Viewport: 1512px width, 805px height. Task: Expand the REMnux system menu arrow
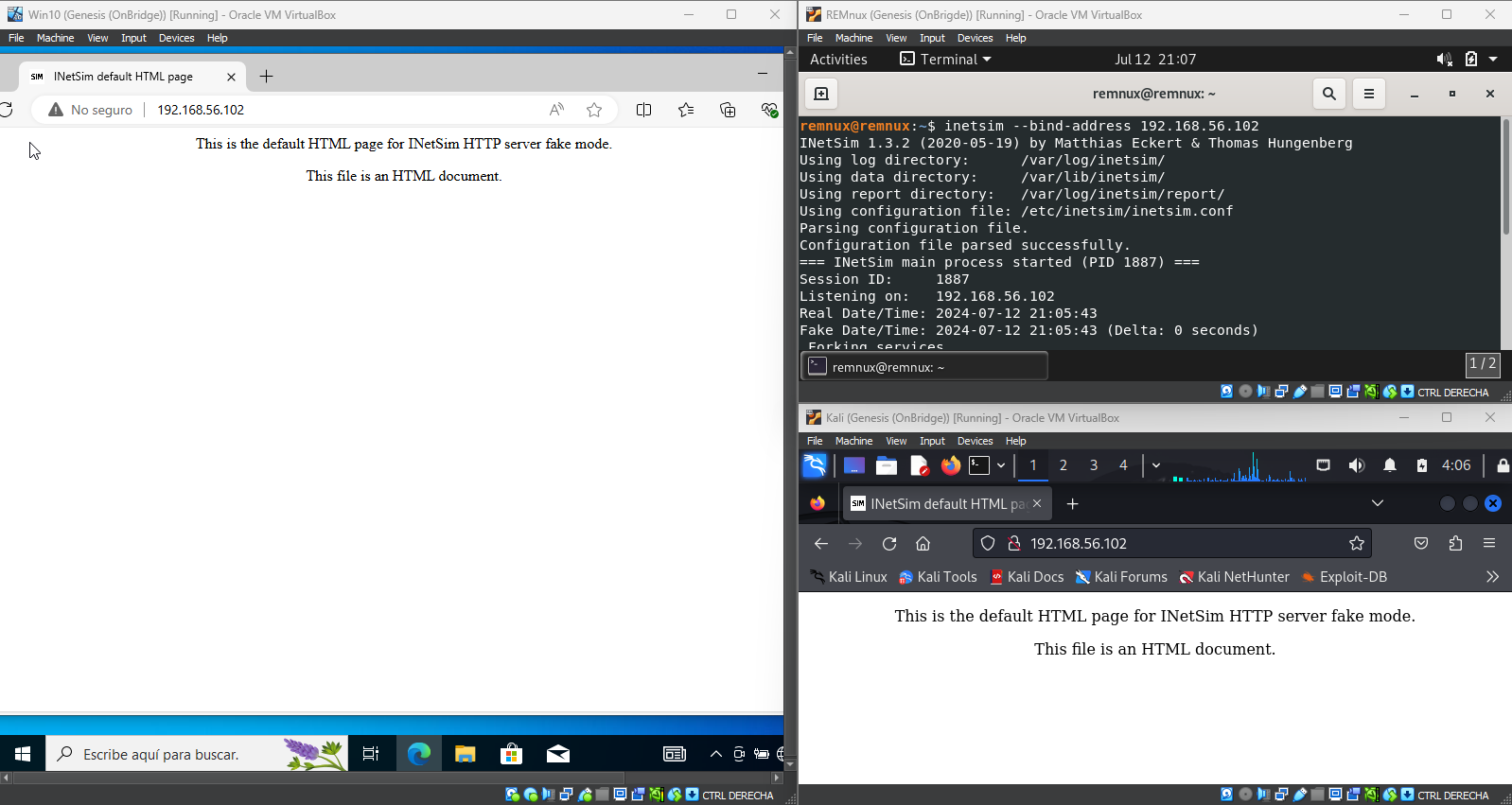click(1493, 60)
